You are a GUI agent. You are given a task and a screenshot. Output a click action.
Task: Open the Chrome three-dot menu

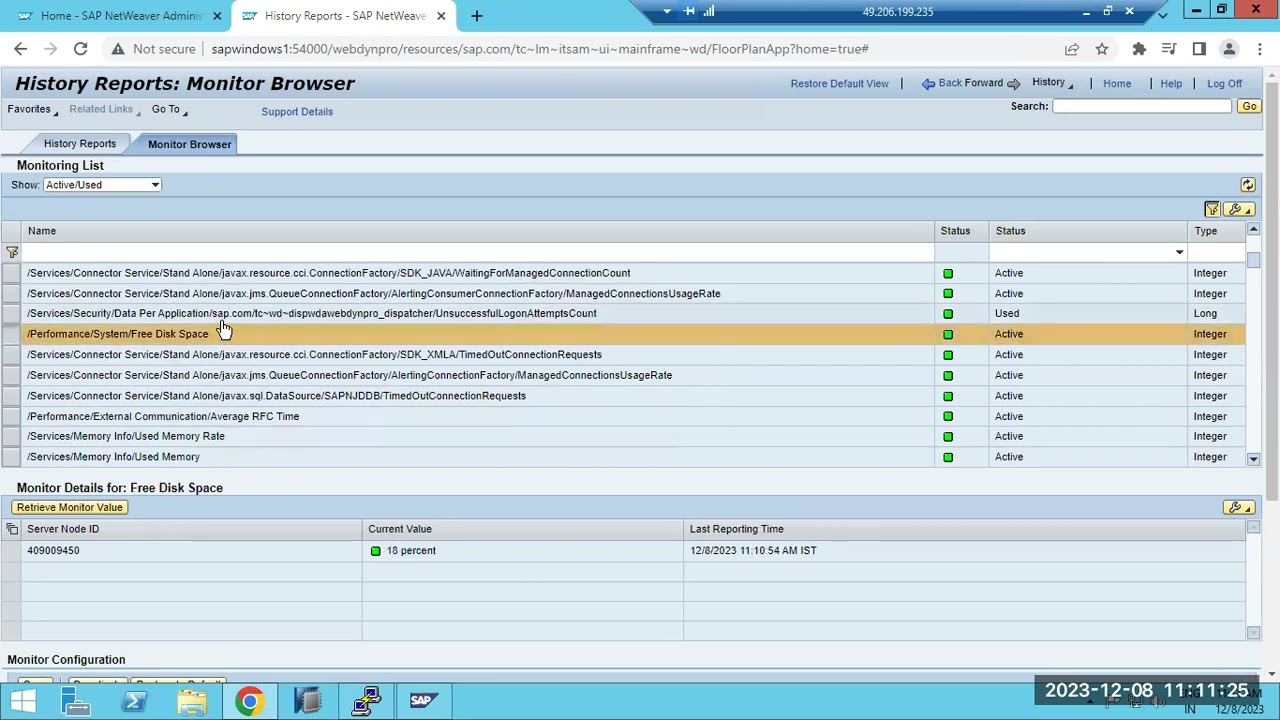(1258, 49)
